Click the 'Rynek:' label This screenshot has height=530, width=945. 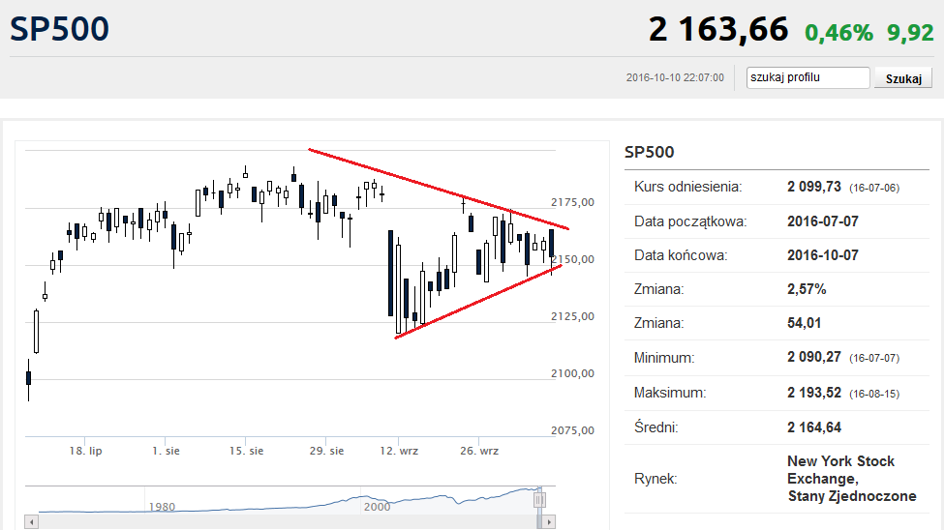tap(656, 479)
